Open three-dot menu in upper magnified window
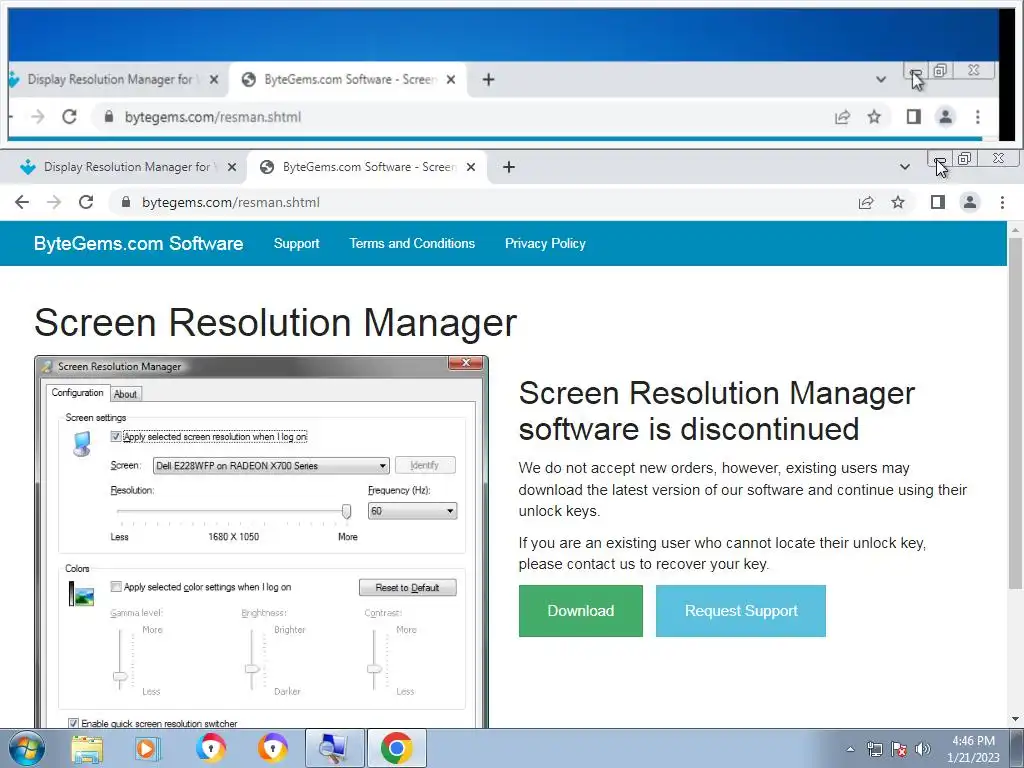Screen dimensions: 1024x768 (x=978, y=117)
